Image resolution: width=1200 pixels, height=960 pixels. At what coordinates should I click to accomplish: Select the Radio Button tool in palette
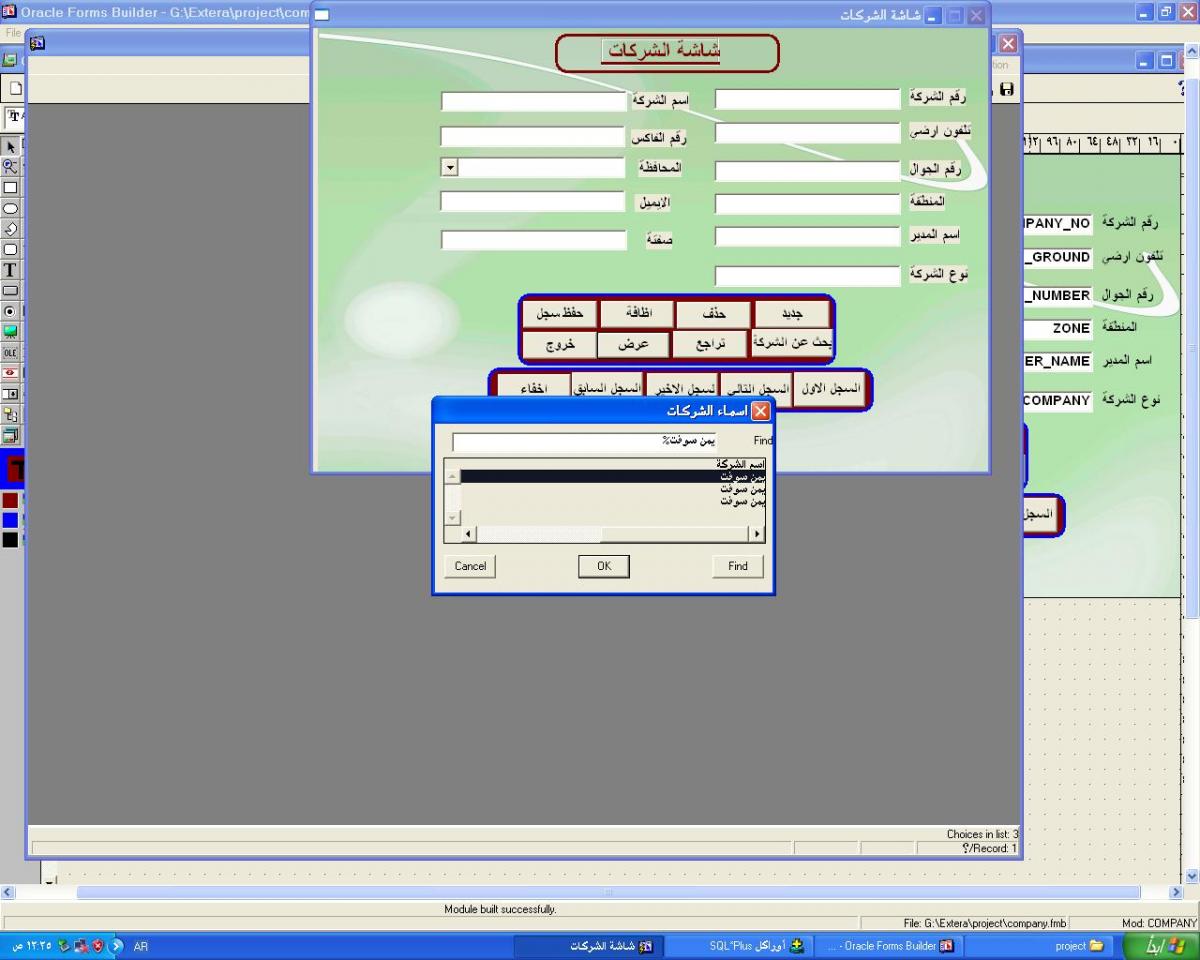tap(11, 311)
